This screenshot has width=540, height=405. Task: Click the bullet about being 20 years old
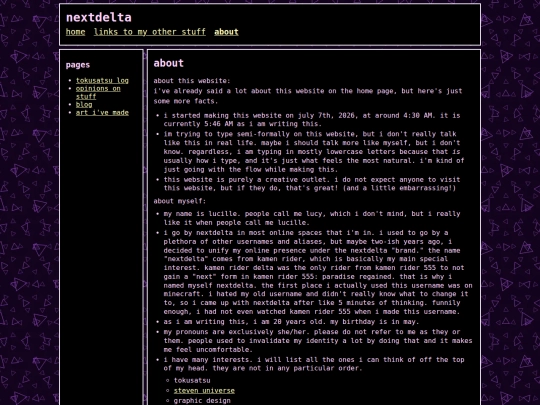coord(291,322)
